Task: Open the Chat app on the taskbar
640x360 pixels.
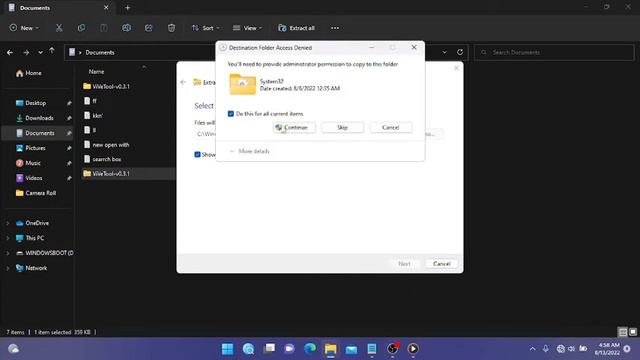Action: (289, 349)
